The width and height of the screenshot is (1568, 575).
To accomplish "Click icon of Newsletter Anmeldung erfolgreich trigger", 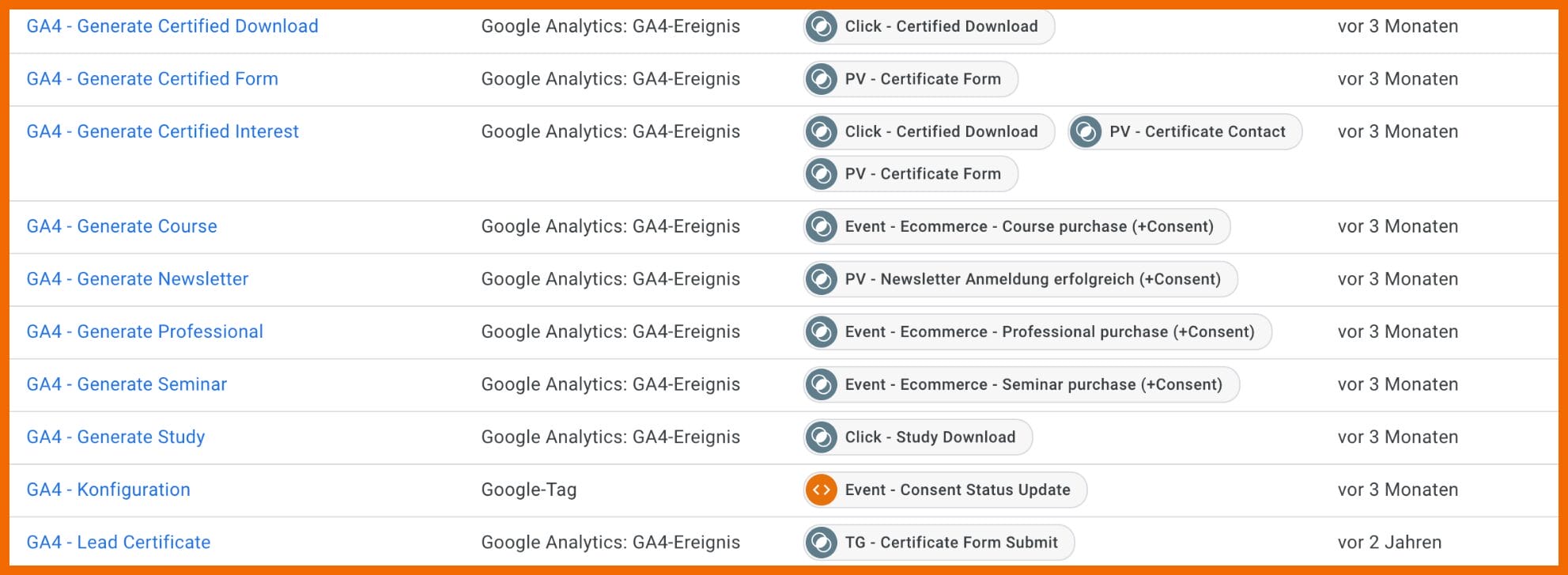I will coord(822,279).
